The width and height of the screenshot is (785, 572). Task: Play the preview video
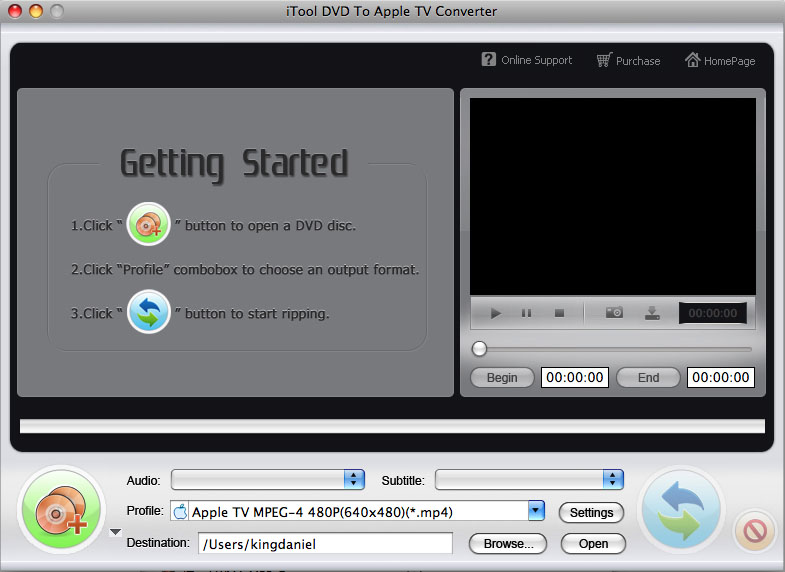click(496, 313)
